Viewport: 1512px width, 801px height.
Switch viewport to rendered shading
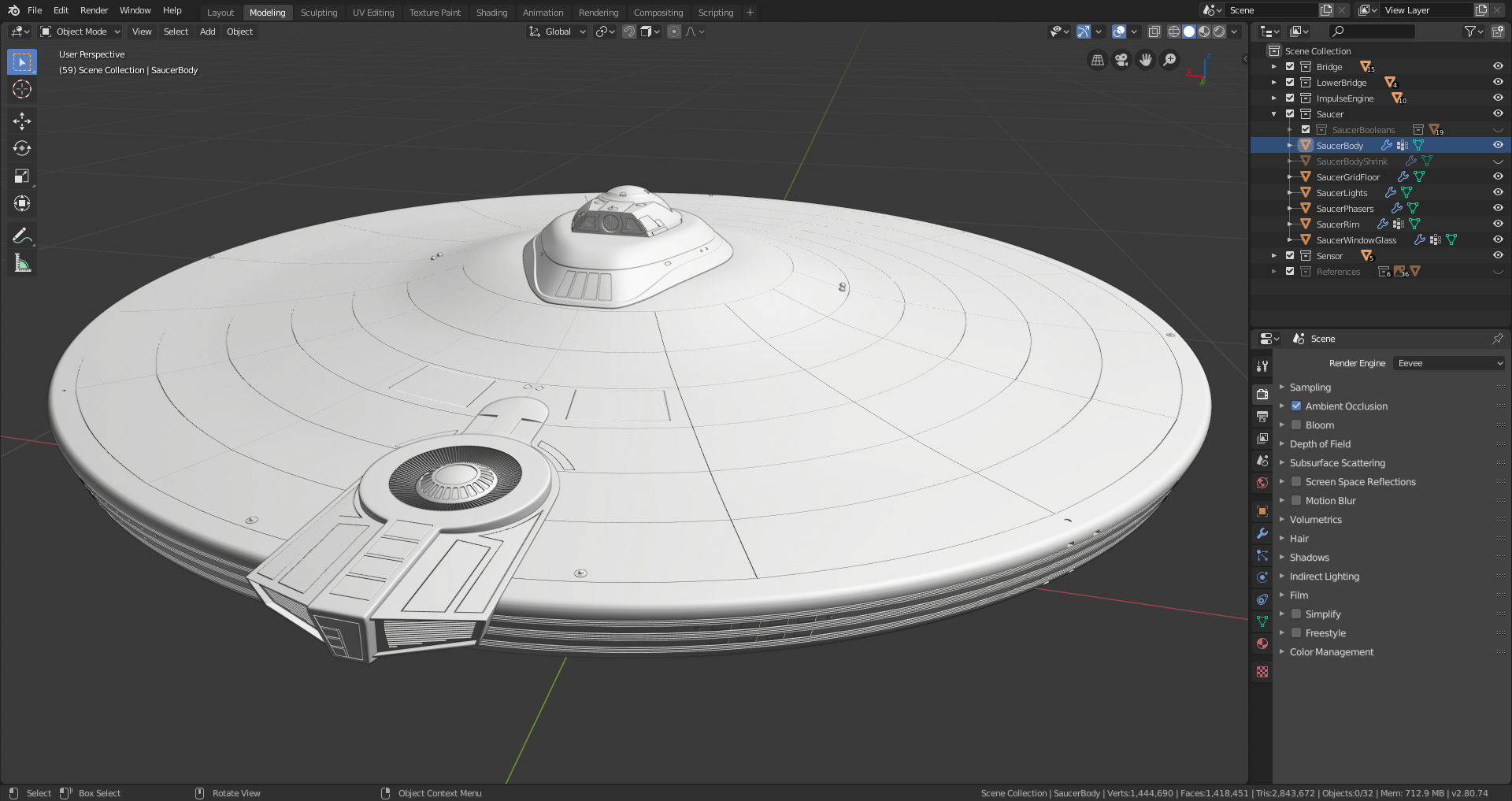pyautogui.click(x=1219, y=32)
